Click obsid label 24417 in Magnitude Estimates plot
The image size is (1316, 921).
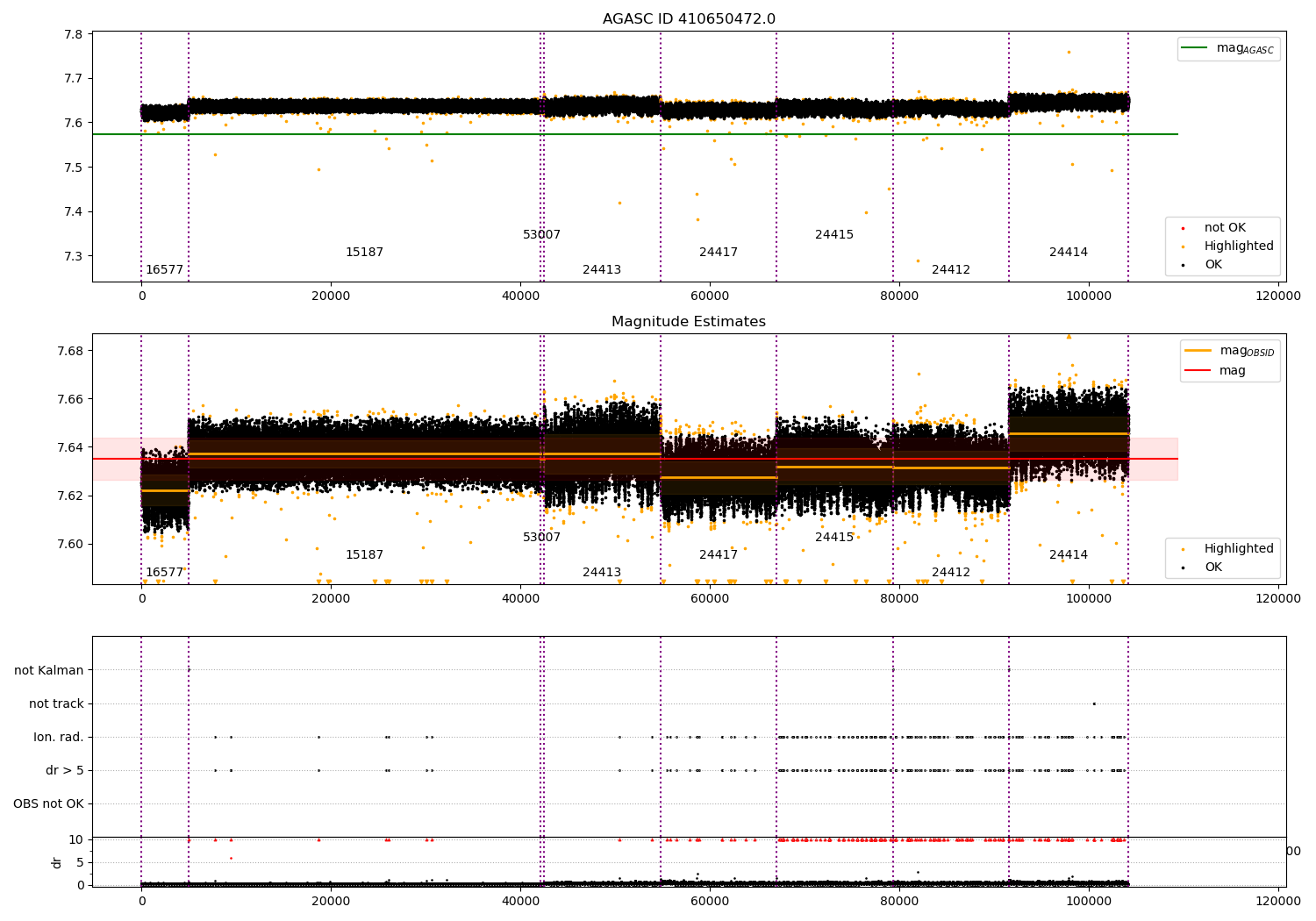719,555
